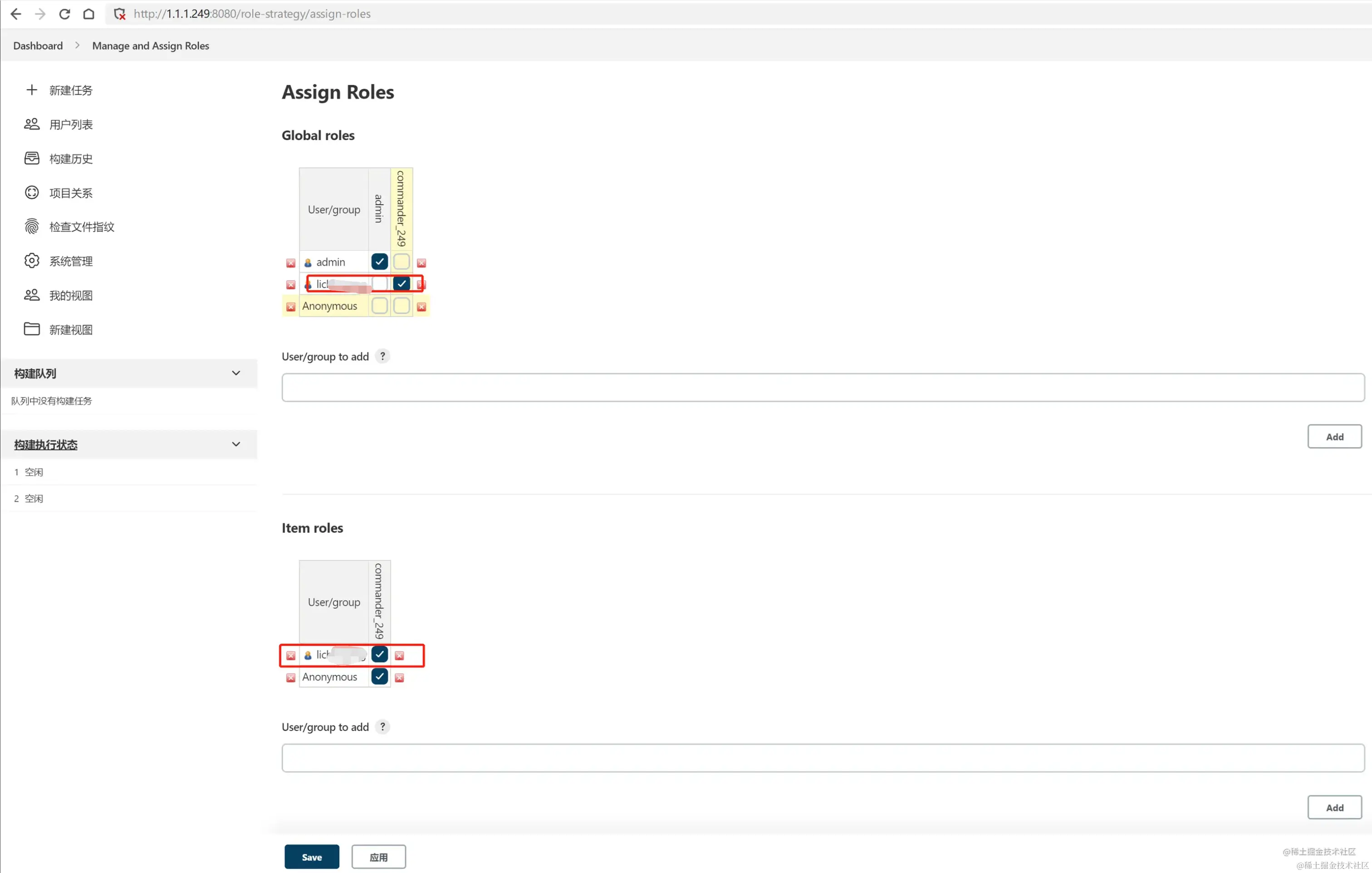The width and height of the screenshot is (1372, 873).
Task: Click the plus icon for 新建任务
Action: tap(32, 90)
